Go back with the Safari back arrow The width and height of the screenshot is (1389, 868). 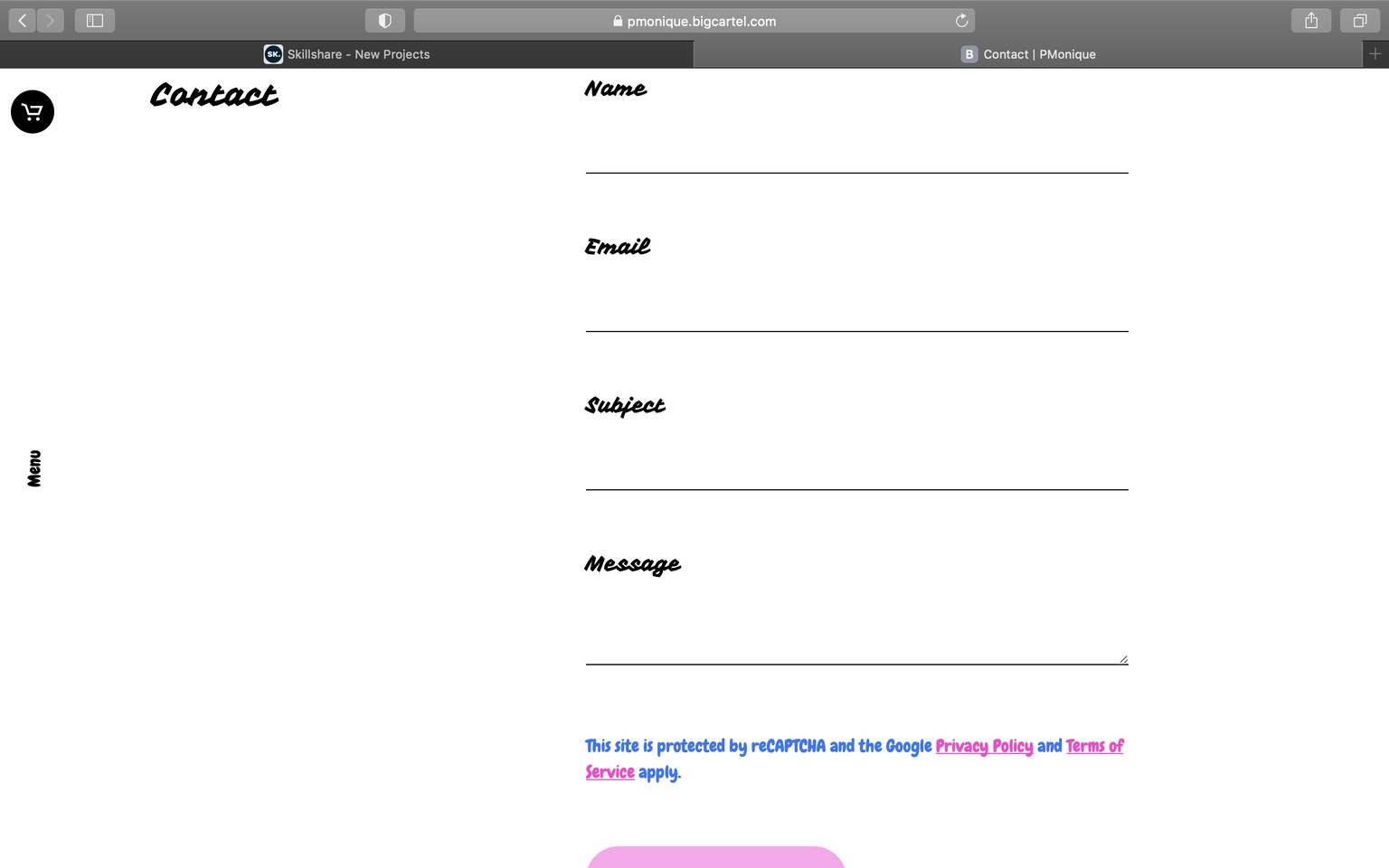(x=23, y=20)
